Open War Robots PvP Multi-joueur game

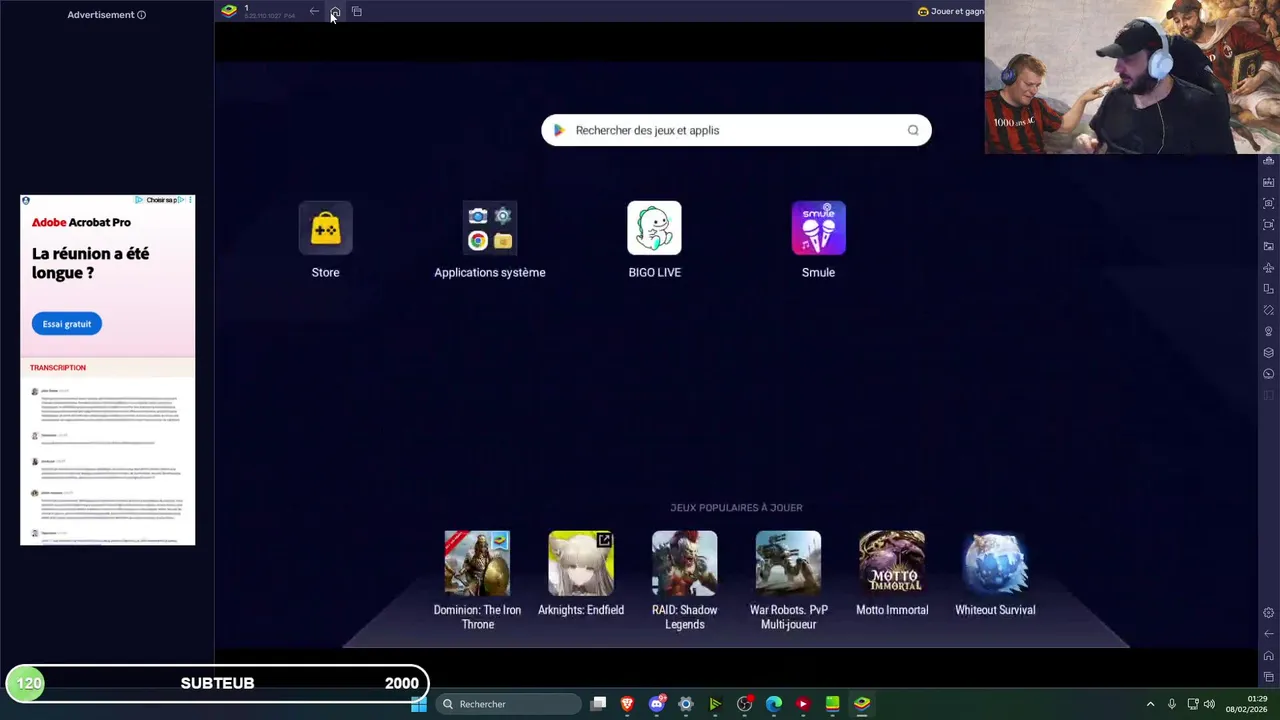coord(788,563)
